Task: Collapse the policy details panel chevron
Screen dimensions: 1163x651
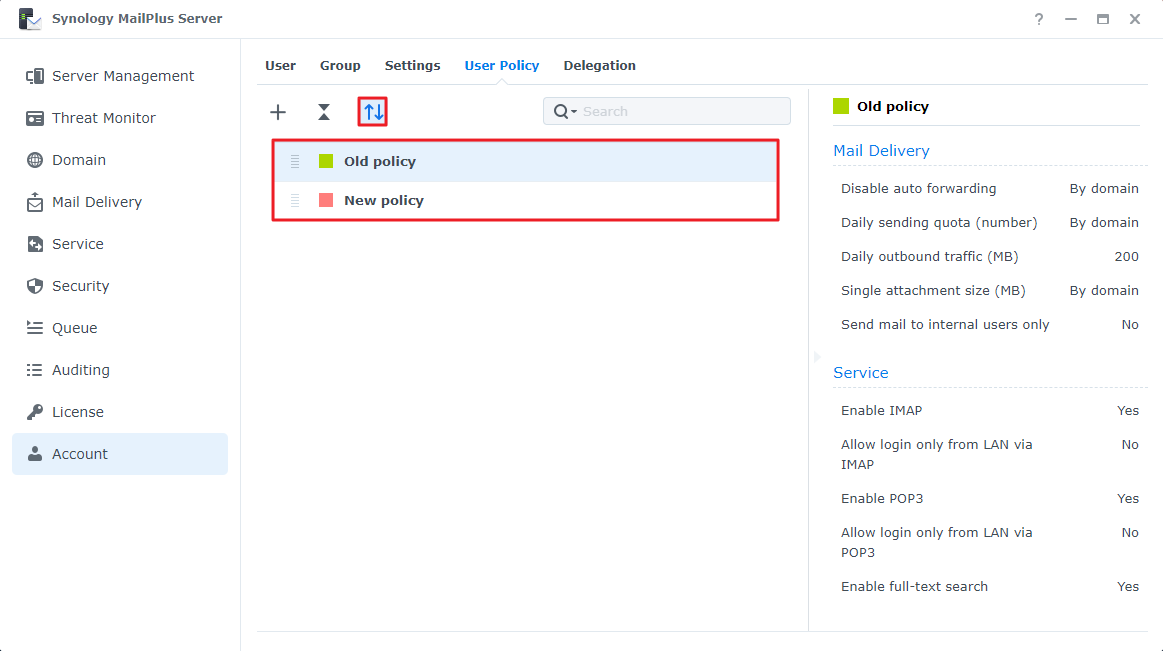Action: pos(816,356)
